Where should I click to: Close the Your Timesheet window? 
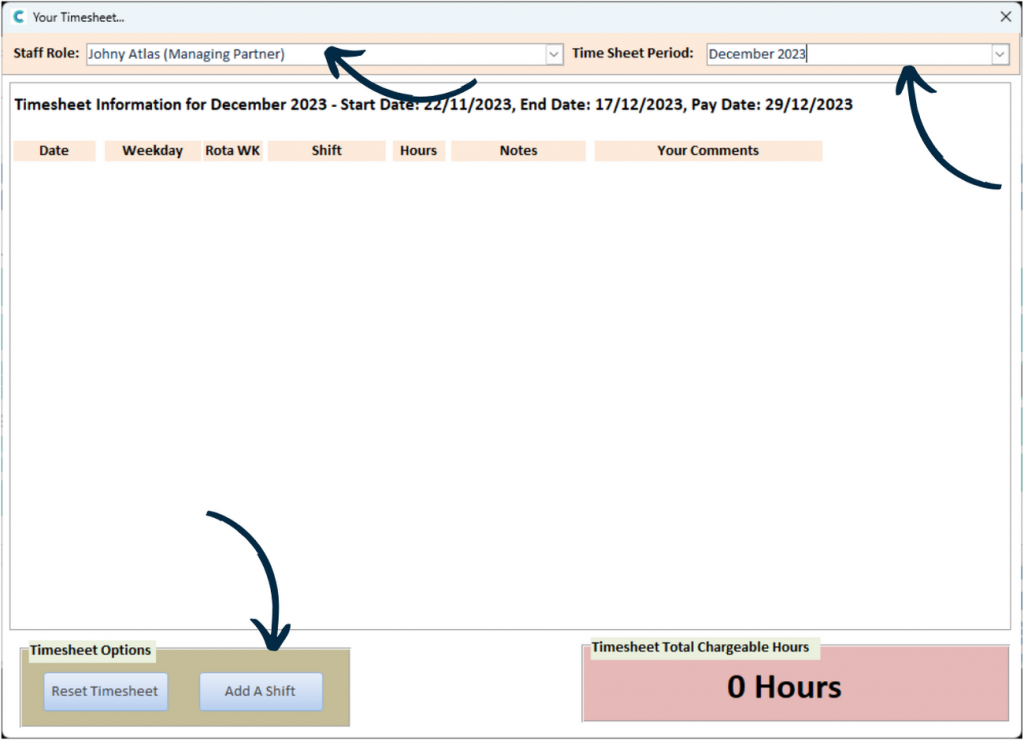1006,17
